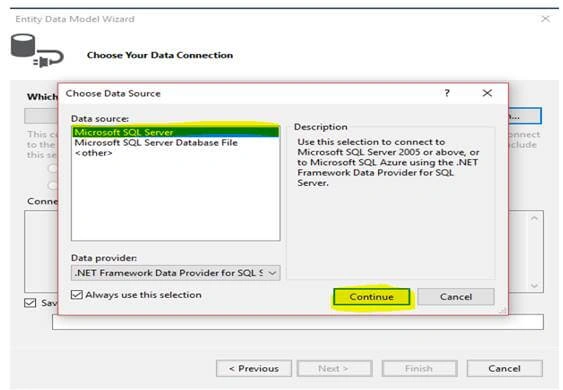Click the database connection wizard icon

tap(37, 51)
